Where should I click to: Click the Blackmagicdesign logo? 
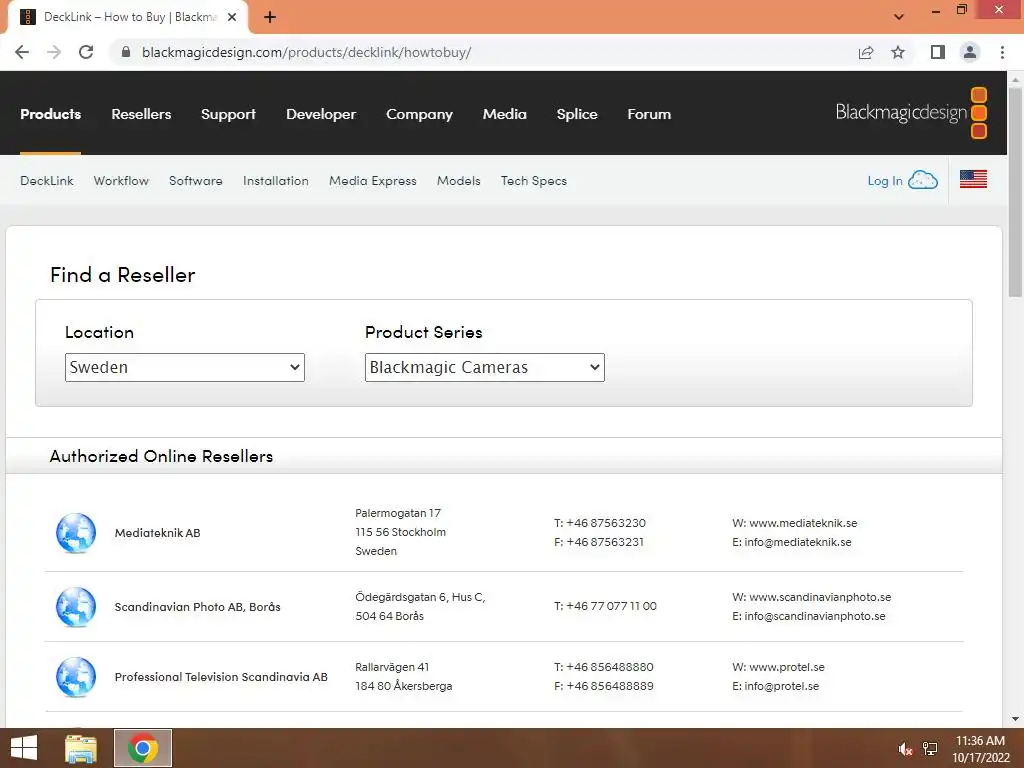(911, 113)
